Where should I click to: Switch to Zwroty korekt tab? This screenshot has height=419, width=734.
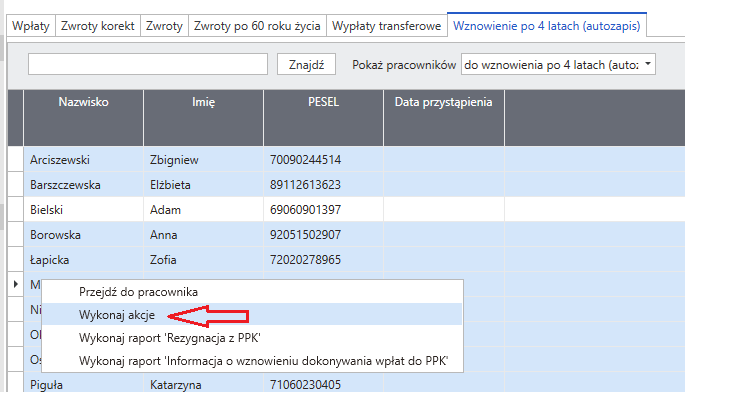click(x=98, y=26)
